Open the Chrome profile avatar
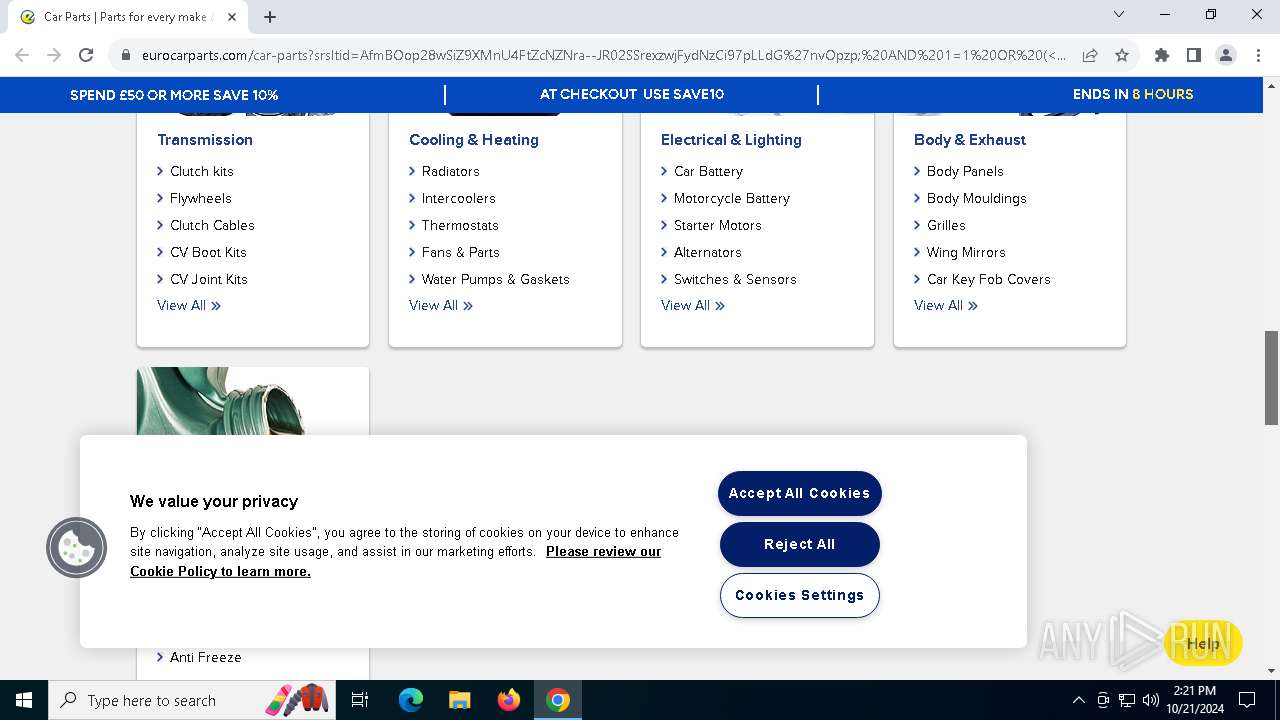This screenshot has height=720, width=1280. pos(1226,55)
